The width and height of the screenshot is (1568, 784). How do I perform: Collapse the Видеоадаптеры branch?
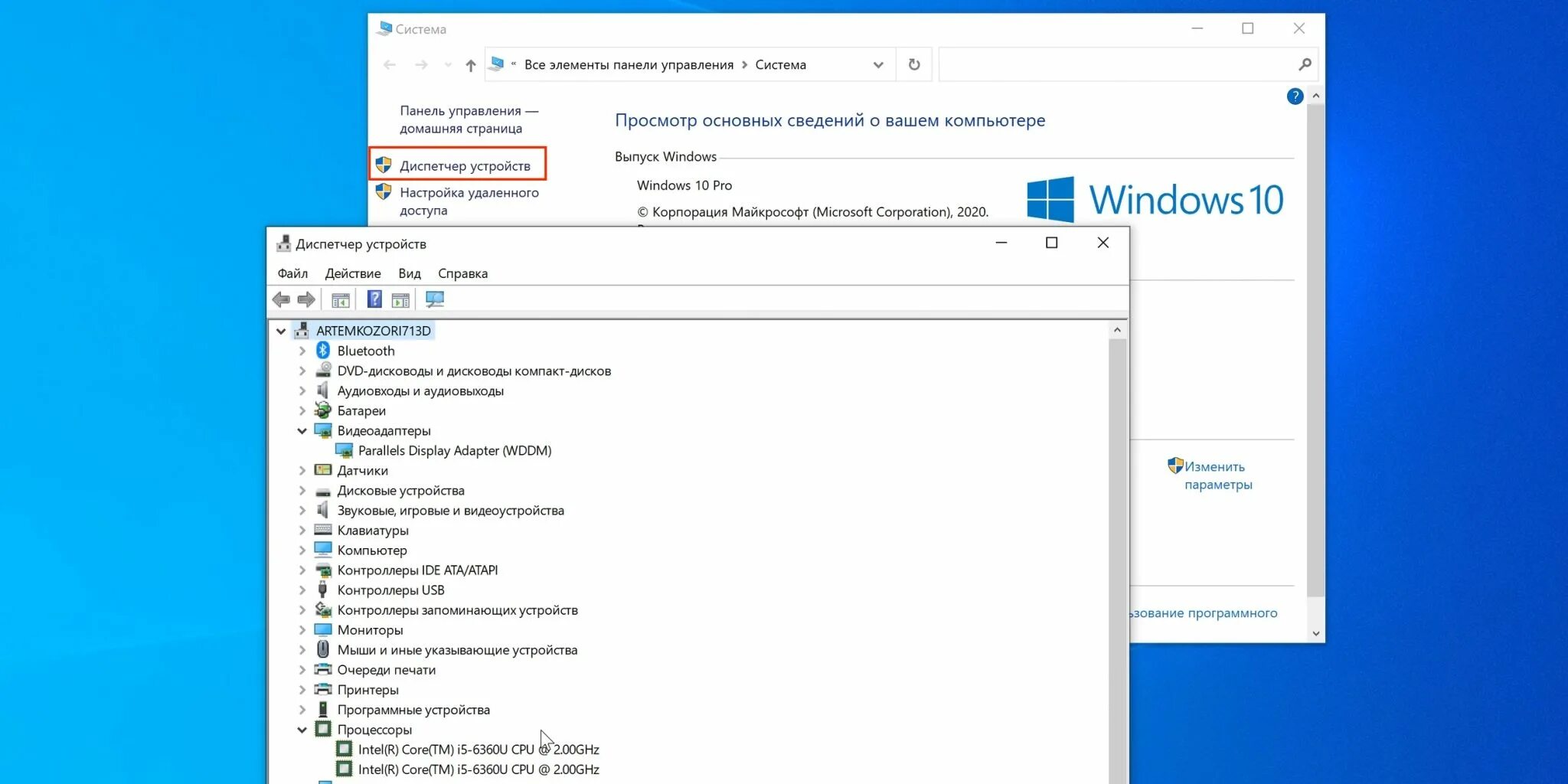coord(302,431)
